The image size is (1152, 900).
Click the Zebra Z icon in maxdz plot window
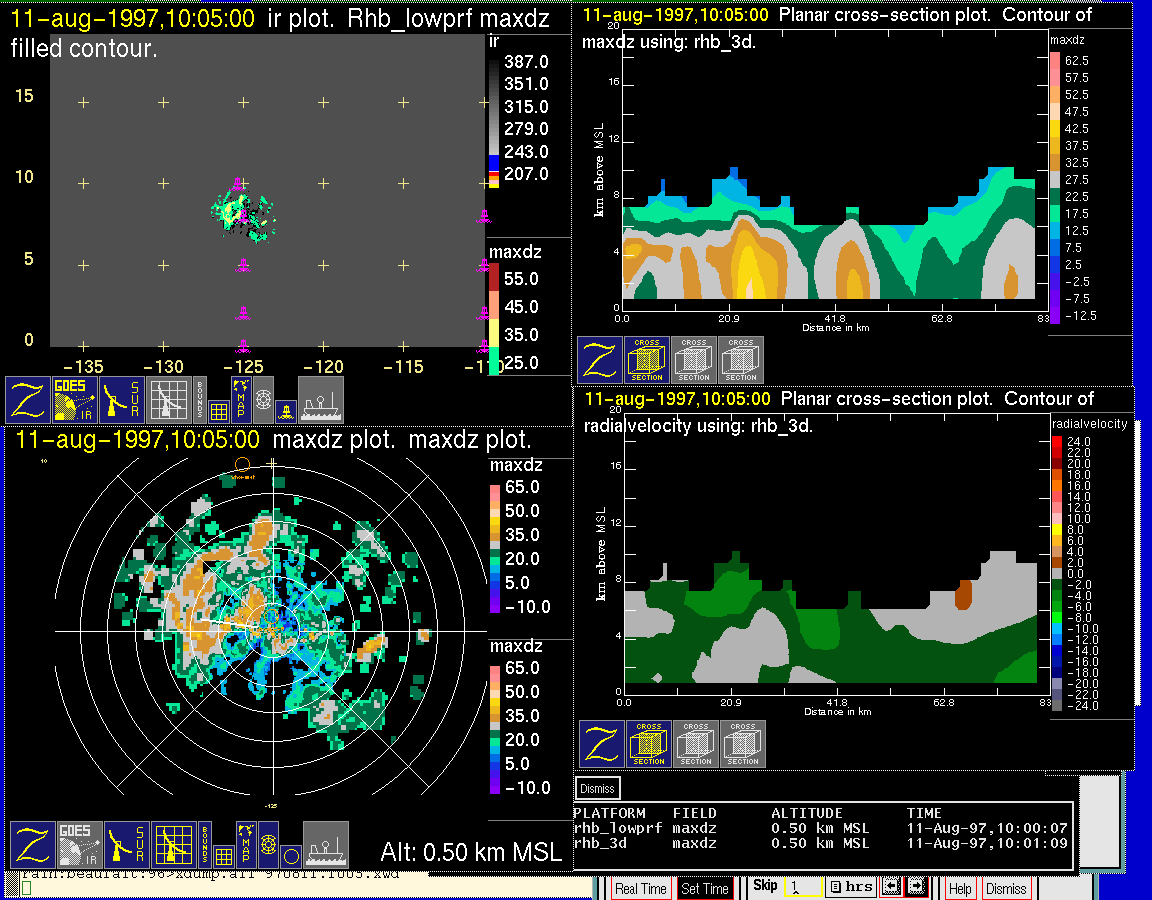pos(32,845)
